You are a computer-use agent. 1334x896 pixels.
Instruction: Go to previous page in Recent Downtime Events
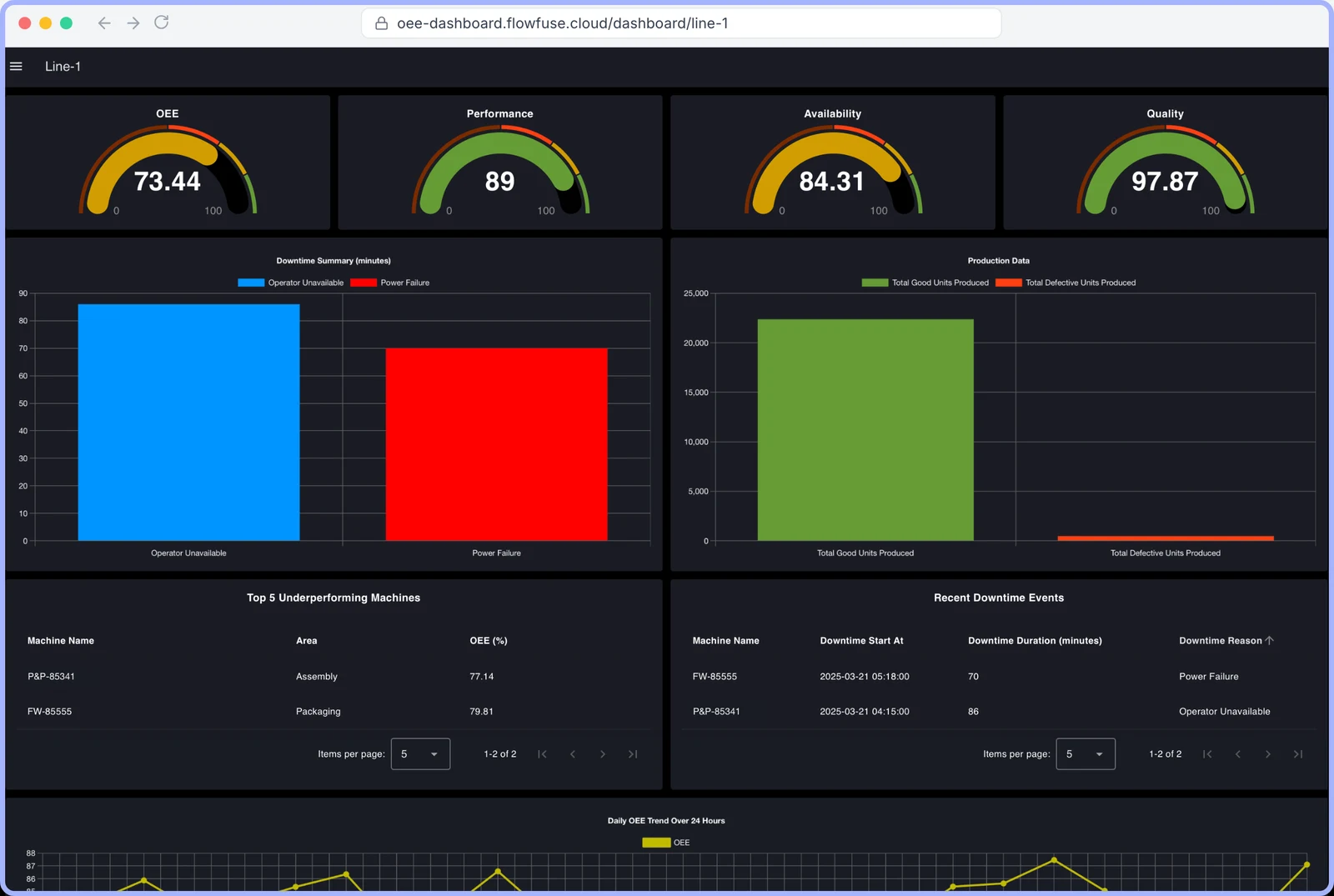(1238, 754)
